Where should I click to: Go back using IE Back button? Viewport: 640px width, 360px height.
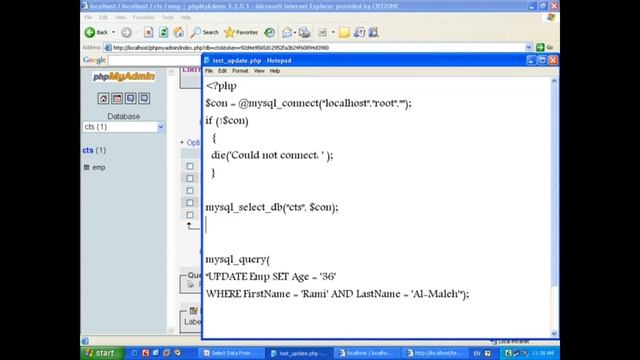(96, 32)
